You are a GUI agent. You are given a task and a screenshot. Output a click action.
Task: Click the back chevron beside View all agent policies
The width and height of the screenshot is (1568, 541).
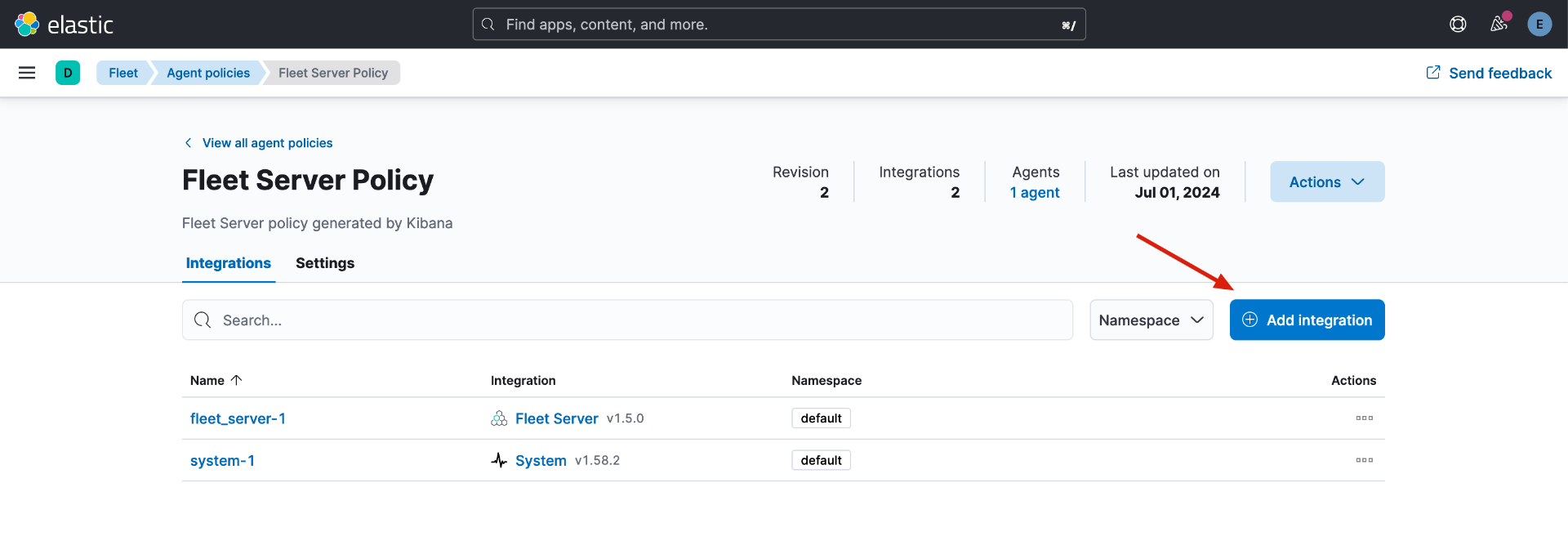(189, 143)
